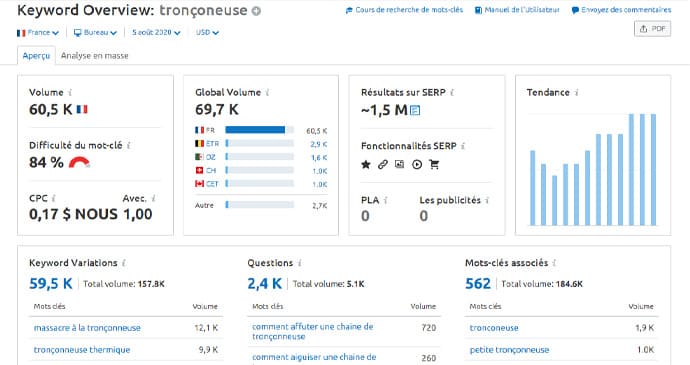The width and height of the screenshot is (690, 365).
Task: Click the info icon next to Difficulté du mot-clé
Action: pos(128,145)
